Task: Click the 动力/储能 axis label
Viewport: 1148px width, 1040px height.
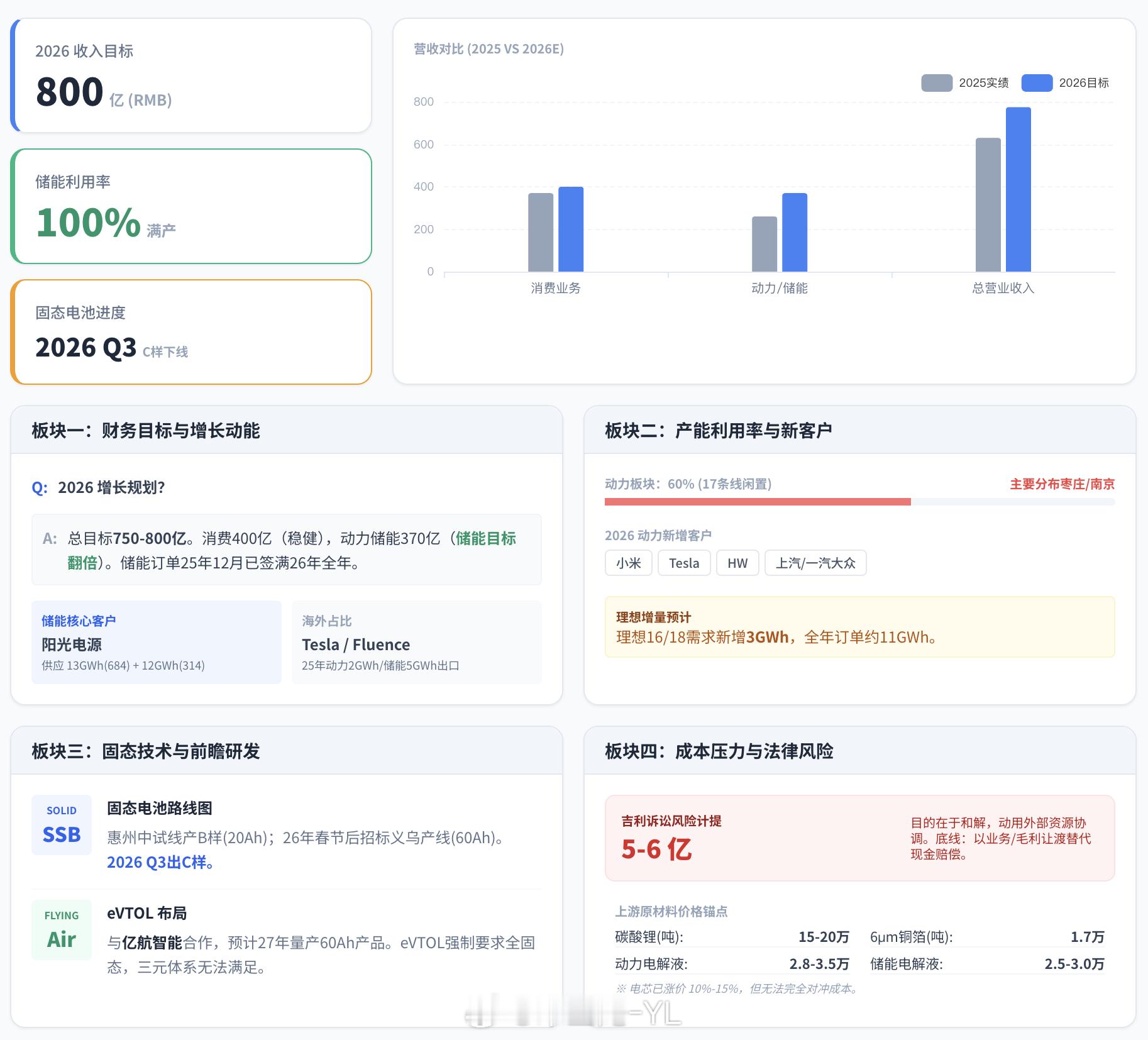Action: pos(780,288)
